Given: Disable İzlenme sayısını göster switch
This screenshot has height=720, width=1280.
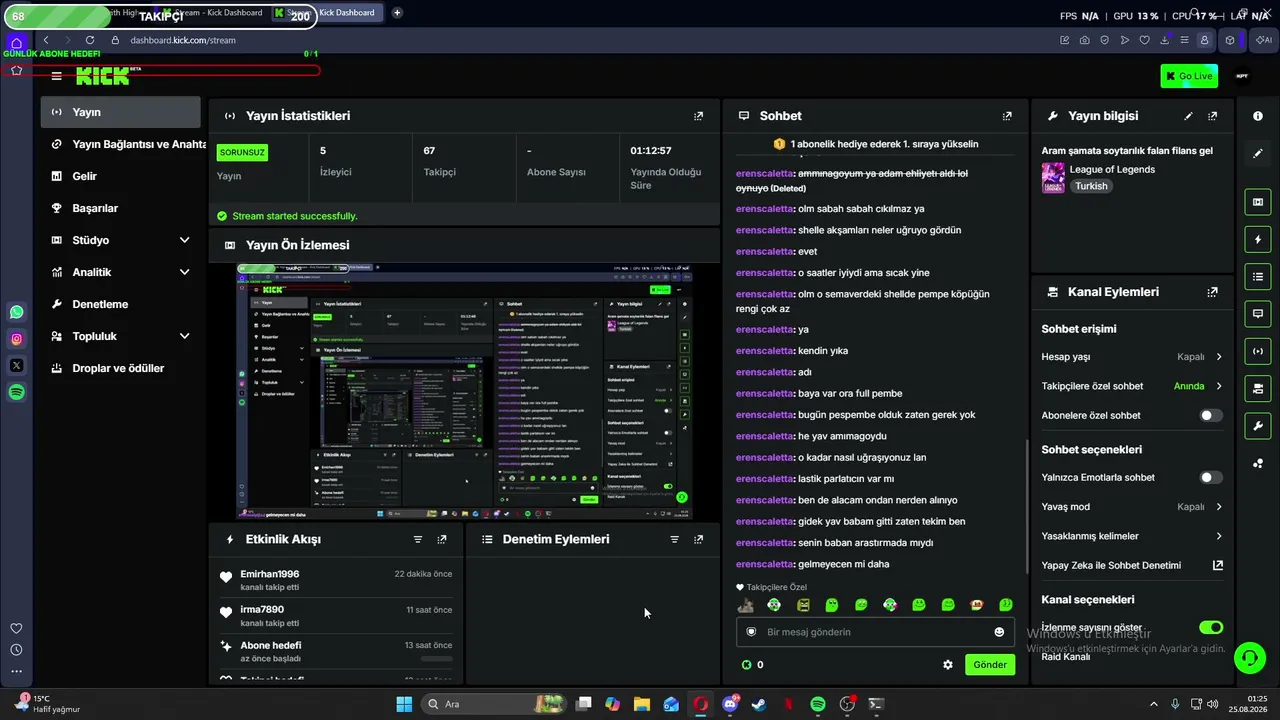Looking at the screenshot, I should coord(1211,628).
